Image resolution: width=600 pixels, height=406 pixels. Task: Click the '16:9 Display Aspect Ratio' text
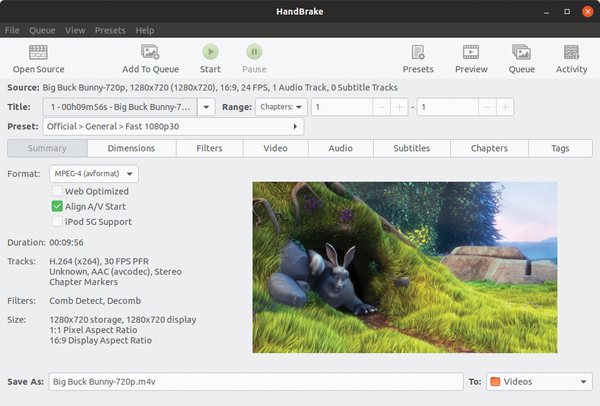pos(100,340)
